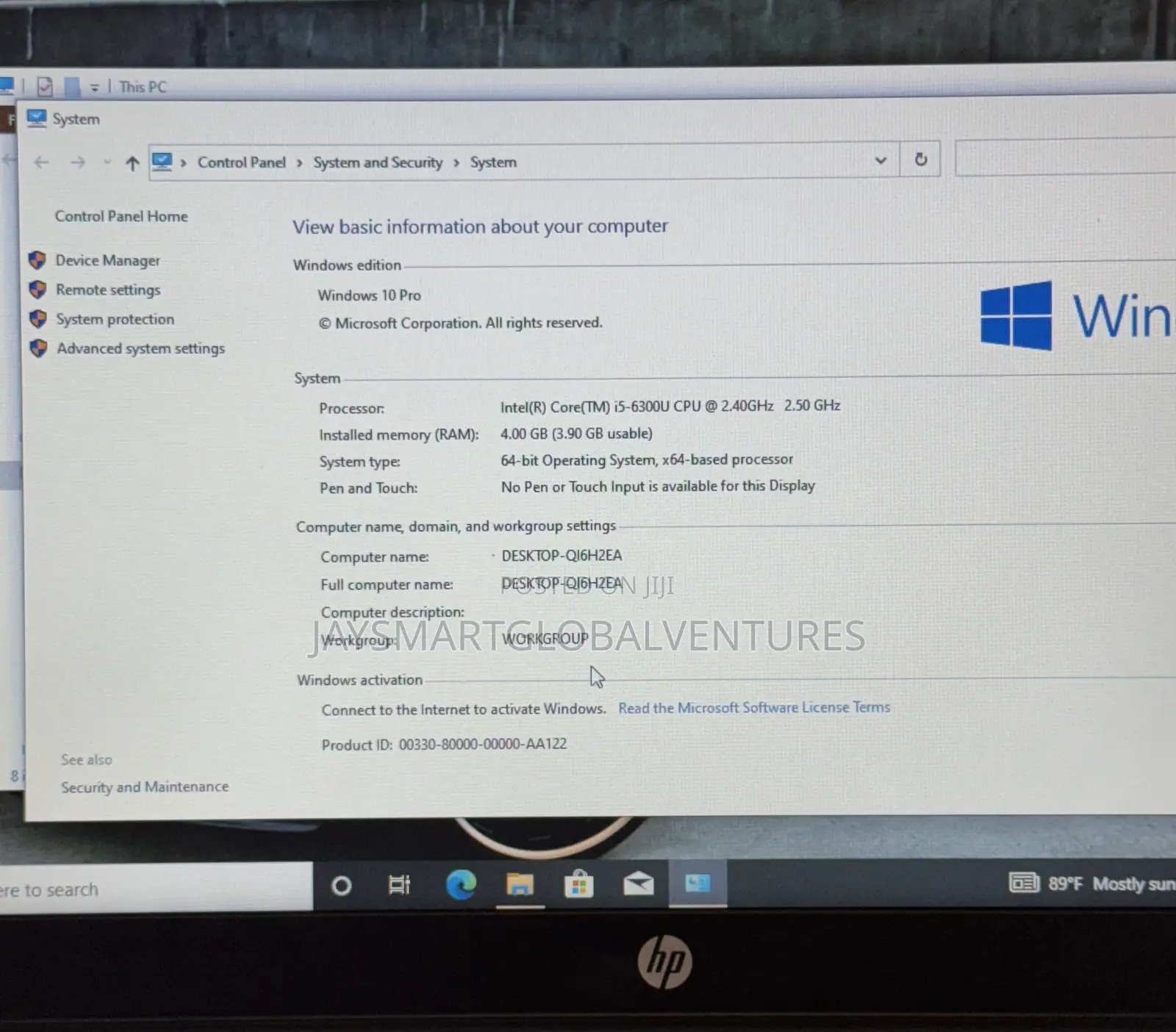Click the shield icon beside Device Manager
The height and width of the screenshot is (1032, 1176).
(37, 260)
